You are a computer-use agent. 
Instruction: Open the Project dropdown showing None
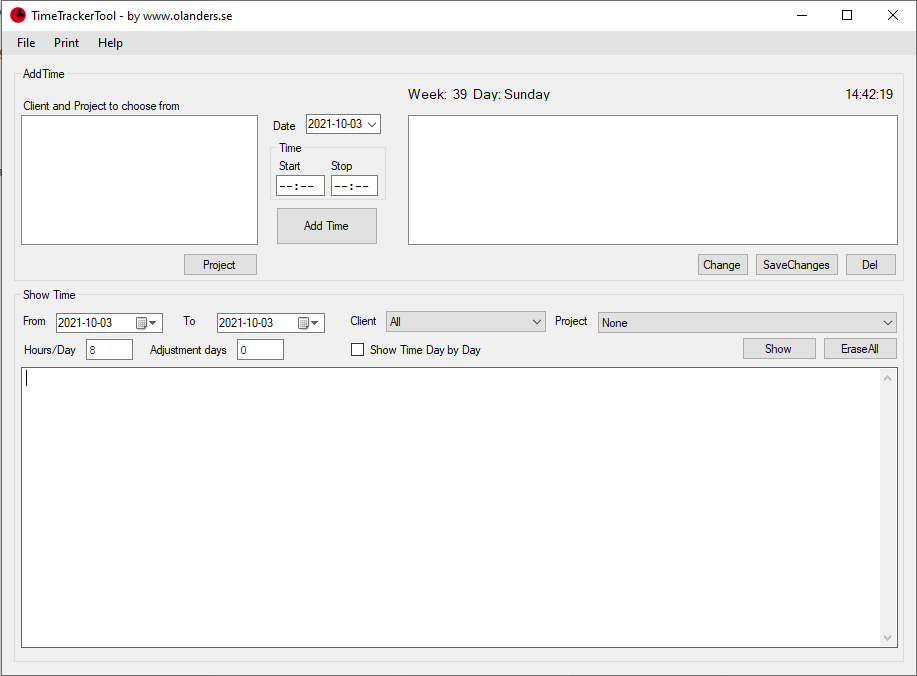click(x=747, y=322)
